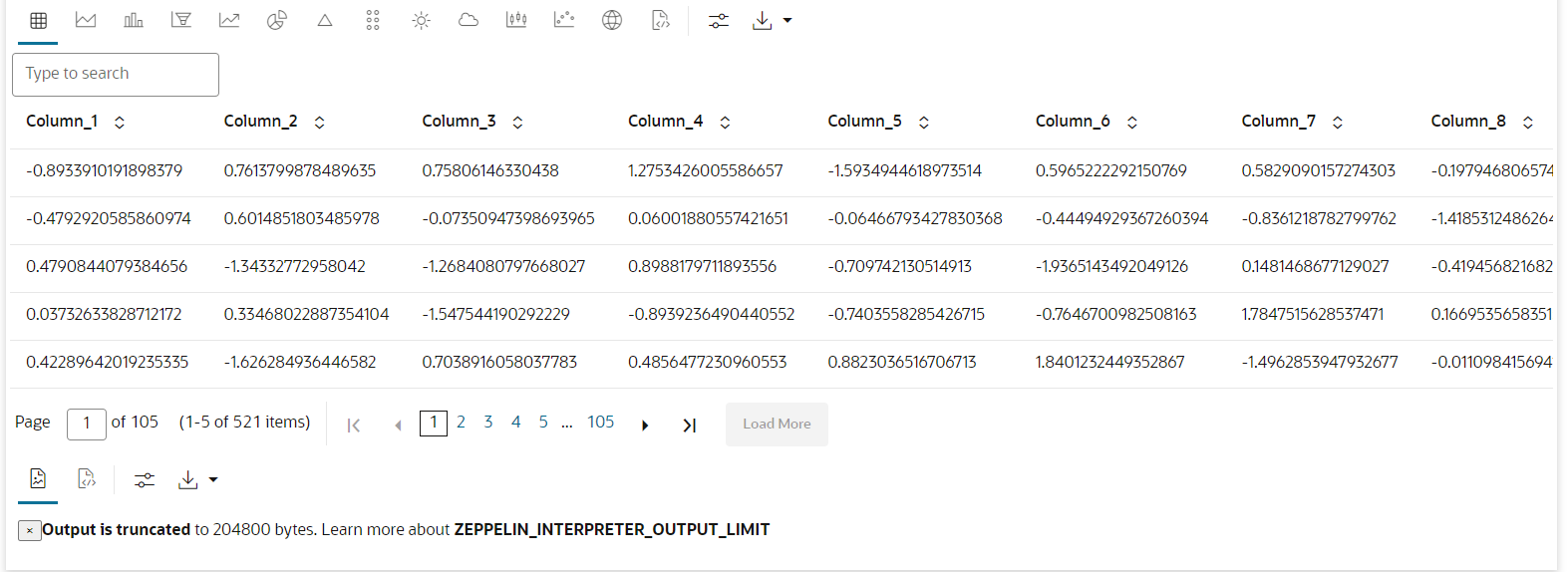Select cell -0.709742130514913
The image size is (1568, 572).
tap(900, 266)
